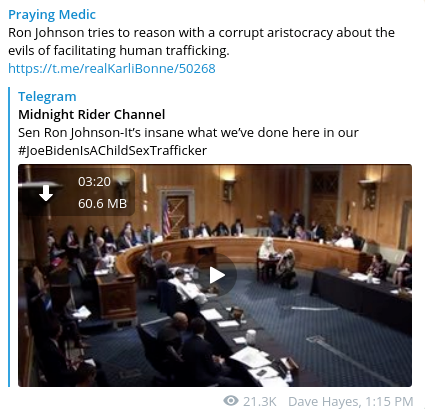Click the 03:20 video duration label

click(x=94, y=182)
